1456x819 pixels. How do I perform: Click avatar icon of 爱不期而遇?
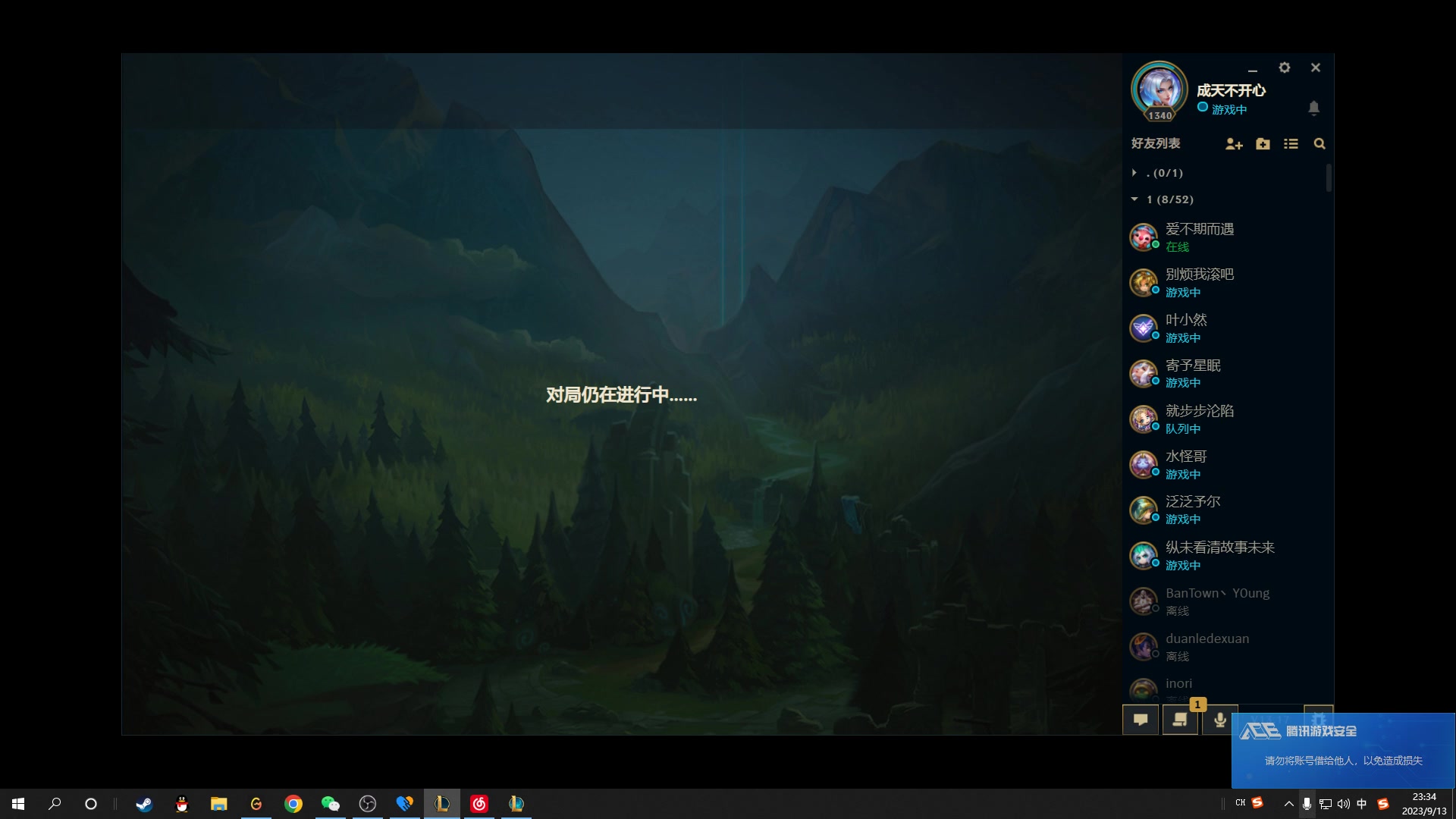click(x=1144, y=237)
